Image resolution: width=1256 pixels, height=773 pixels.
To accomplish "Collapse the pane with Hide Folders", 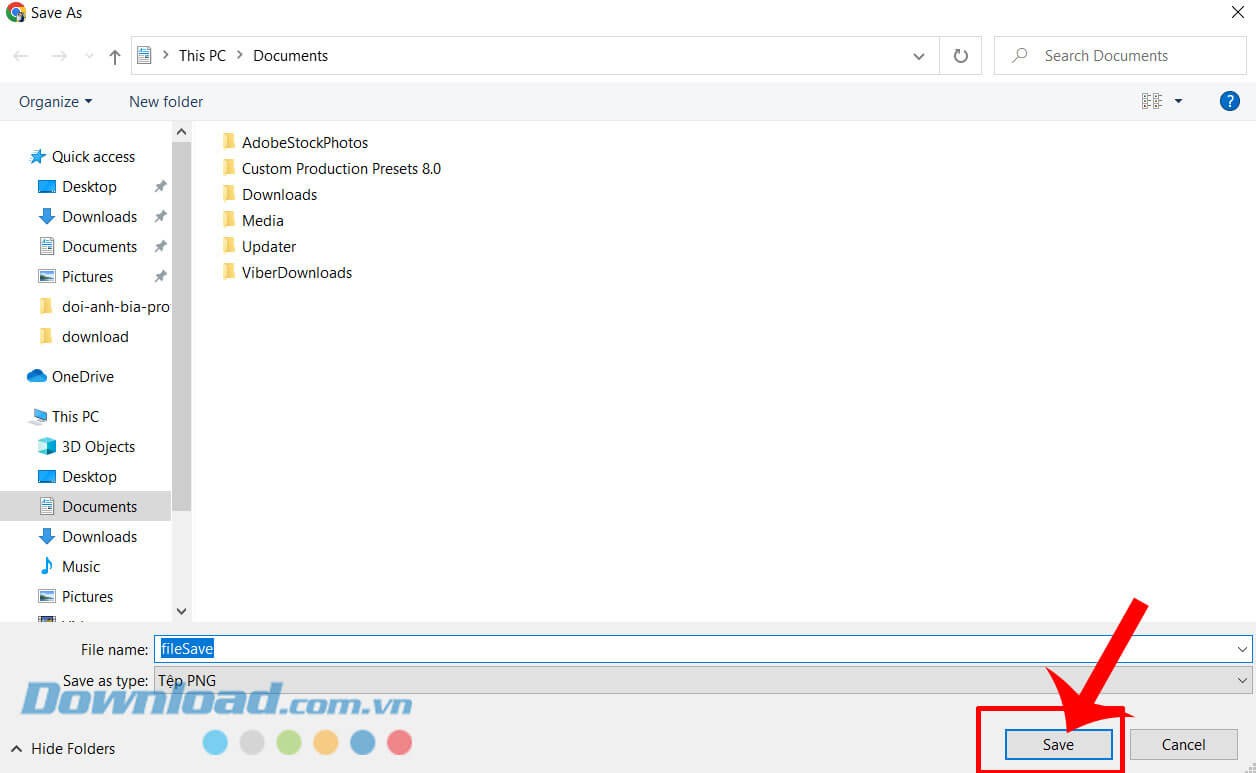I will (63, 749).
